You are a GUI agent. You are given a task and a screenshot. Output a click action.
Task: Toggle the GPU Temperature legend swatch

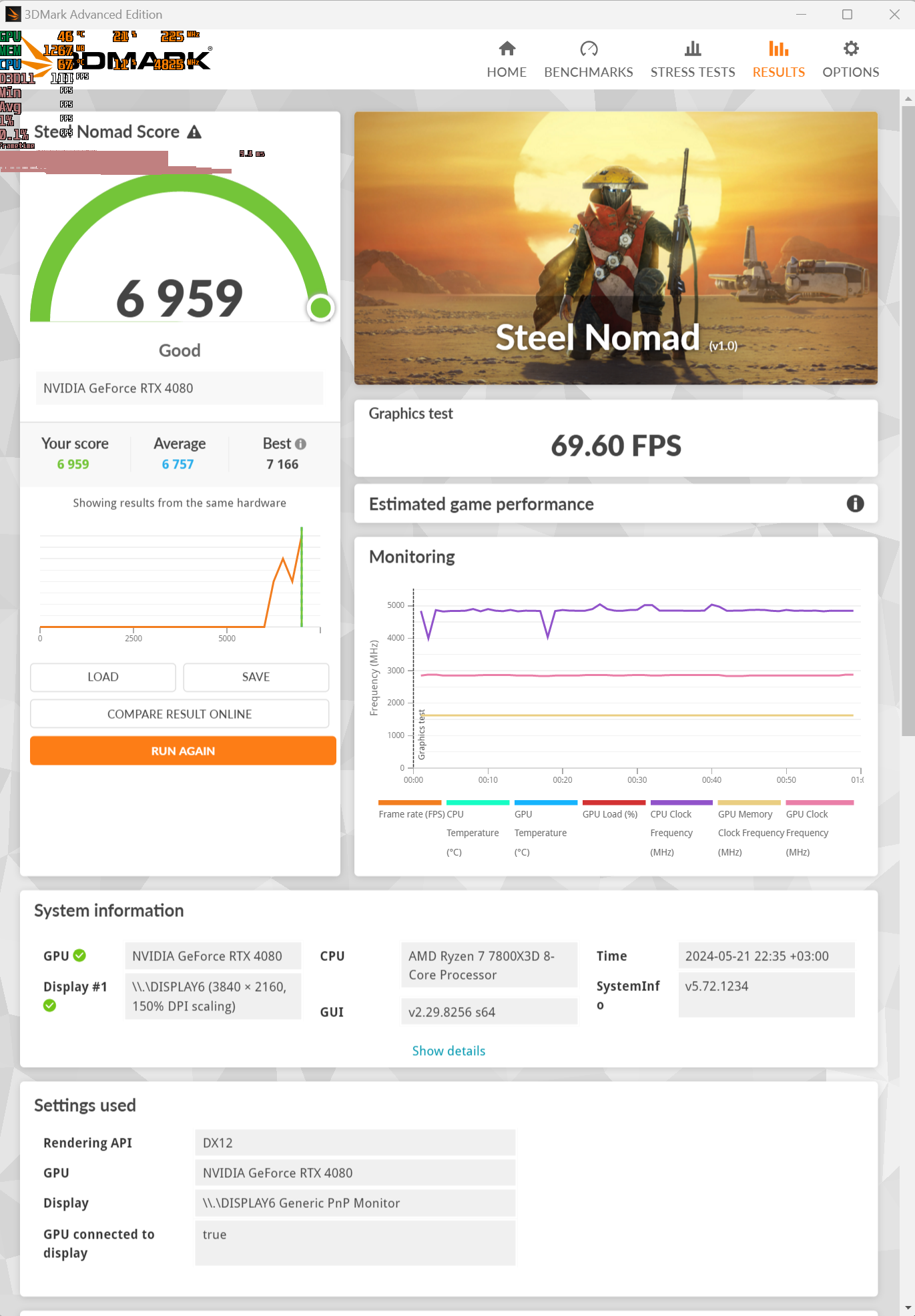tap(546, 803)
